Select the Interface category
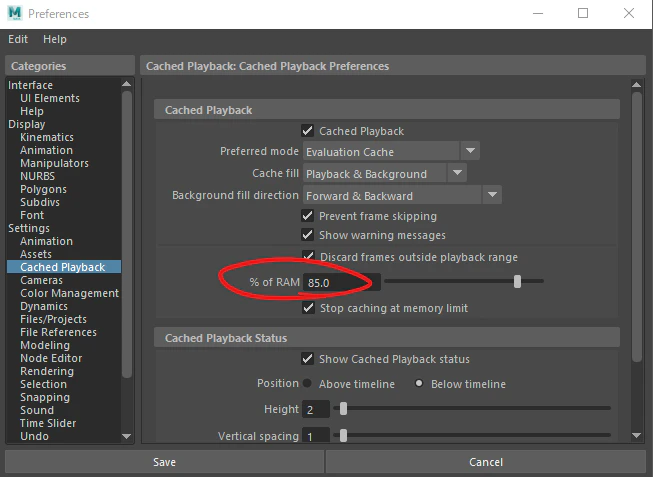Viewport: 653px width, 477px height. coord(30,85)
